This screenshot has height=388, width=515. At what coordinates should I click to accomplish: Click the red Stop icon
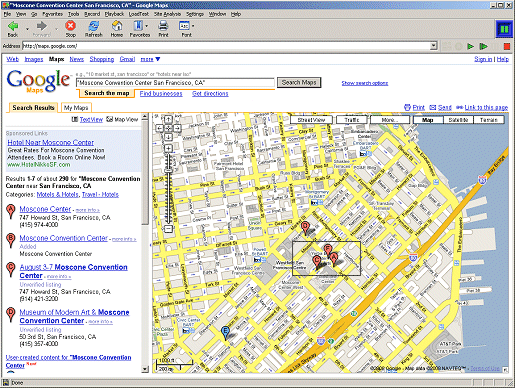(x=70, y=26)
